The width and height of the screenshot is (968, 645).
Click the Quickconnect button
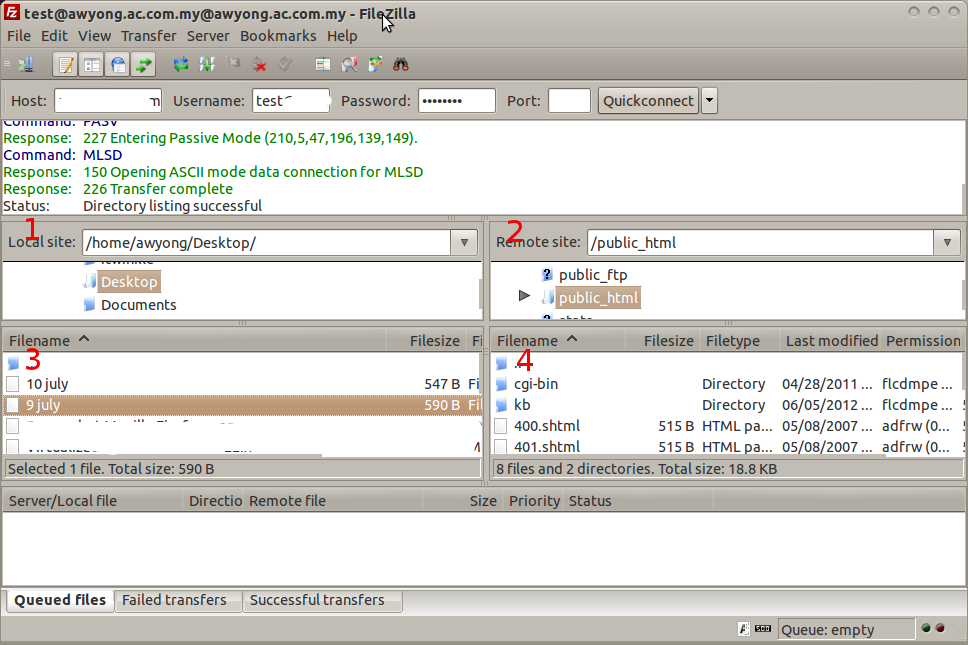(648, 101)
